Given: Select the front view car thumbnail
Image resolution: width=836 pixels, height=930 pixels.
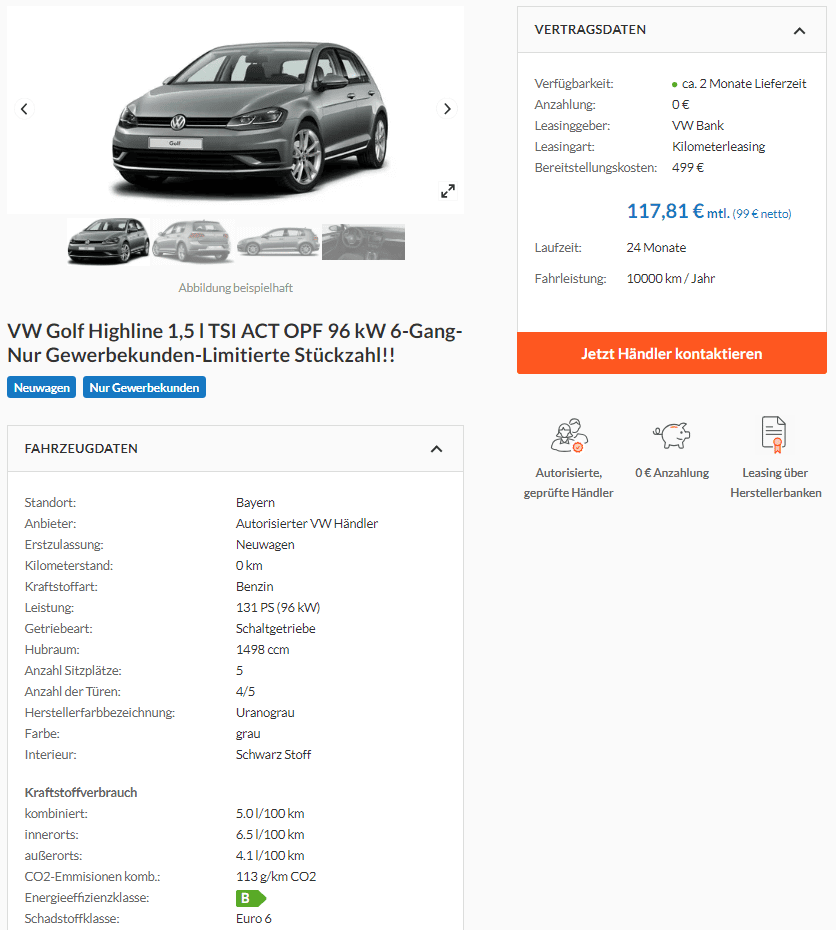Looking at the screenshot, I should (109, 241).
